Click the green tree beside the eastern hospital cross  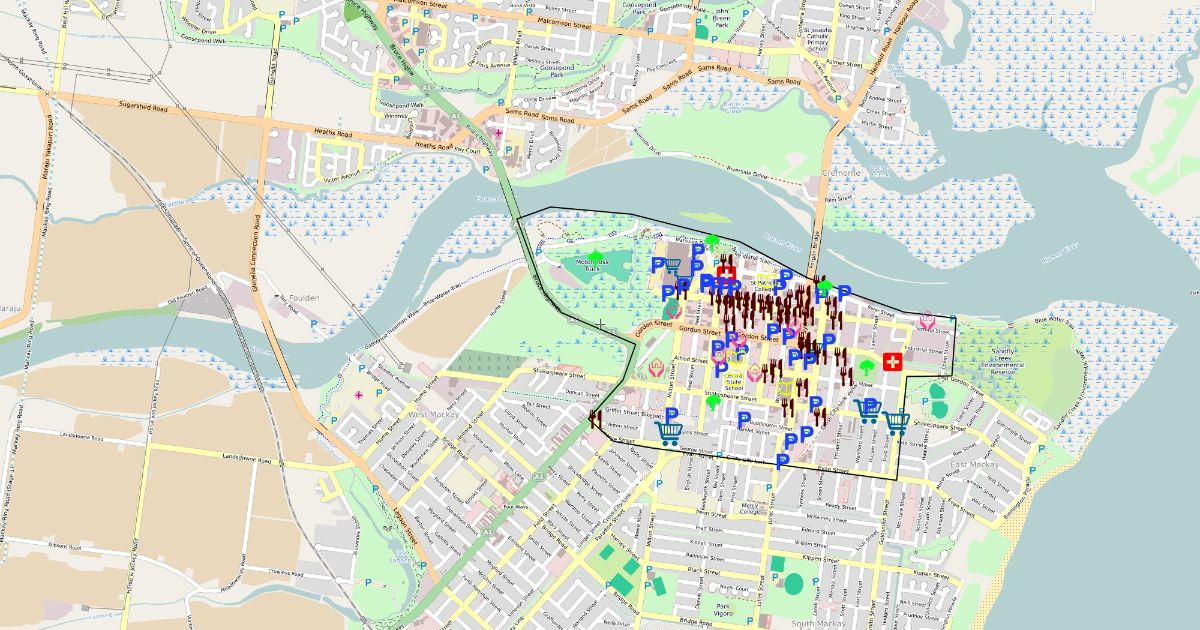click(866, 367)
